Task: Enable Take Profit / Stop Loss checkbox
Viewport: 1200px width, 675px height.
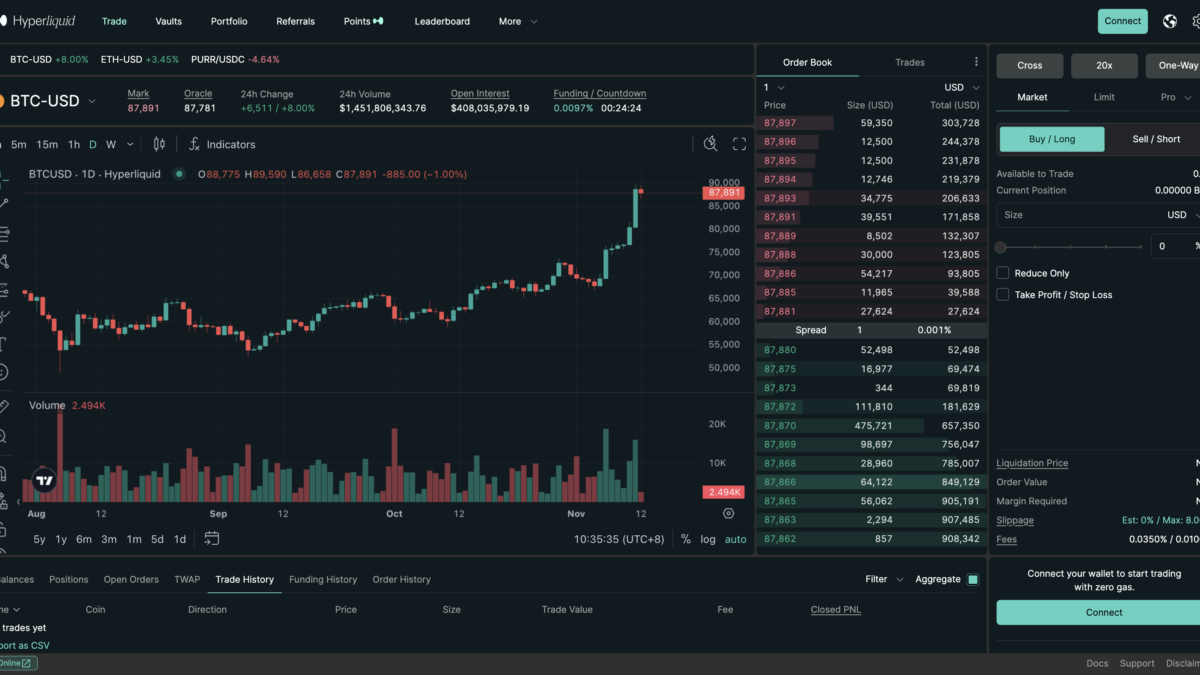Action: [1003, 295]
